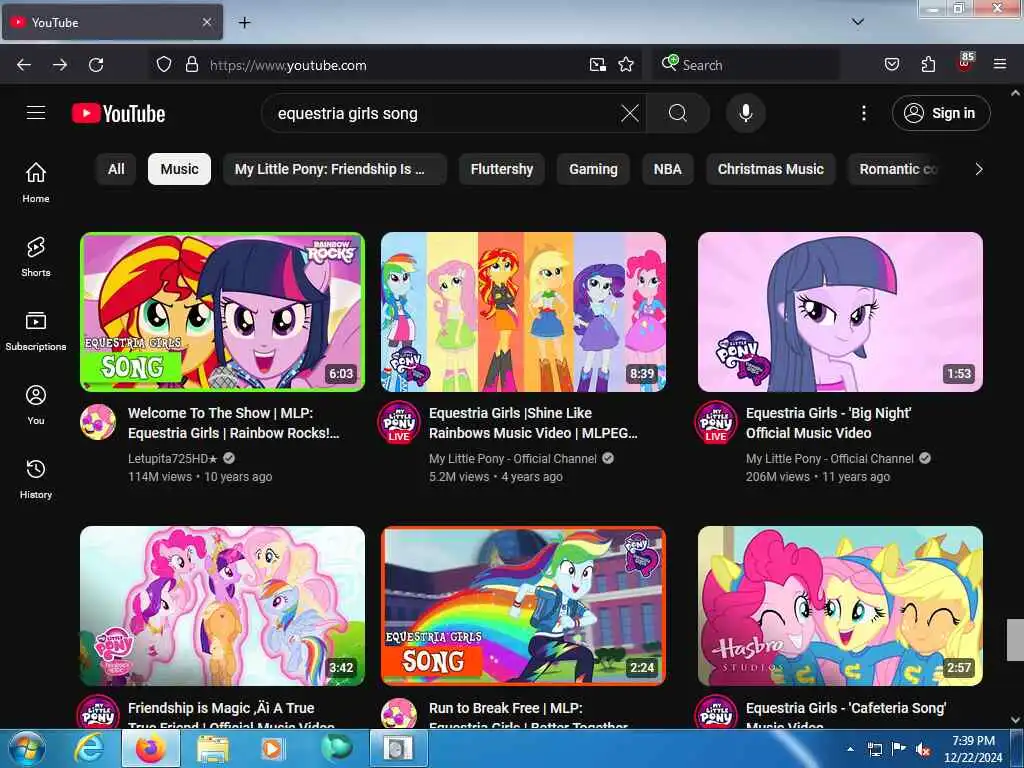Open Windows Explorer folder in the taskbar
This screenshot has width=1024, height=768.
(x=213, y=749)
